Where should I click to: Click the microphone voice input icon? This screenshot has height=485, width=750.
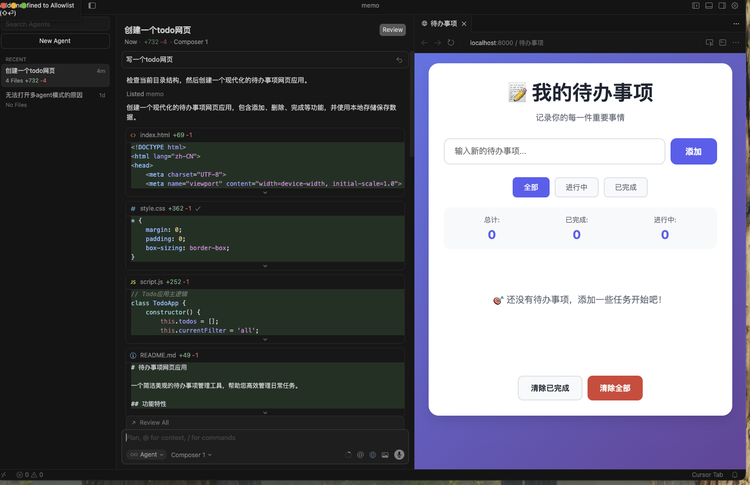(400, 454)
